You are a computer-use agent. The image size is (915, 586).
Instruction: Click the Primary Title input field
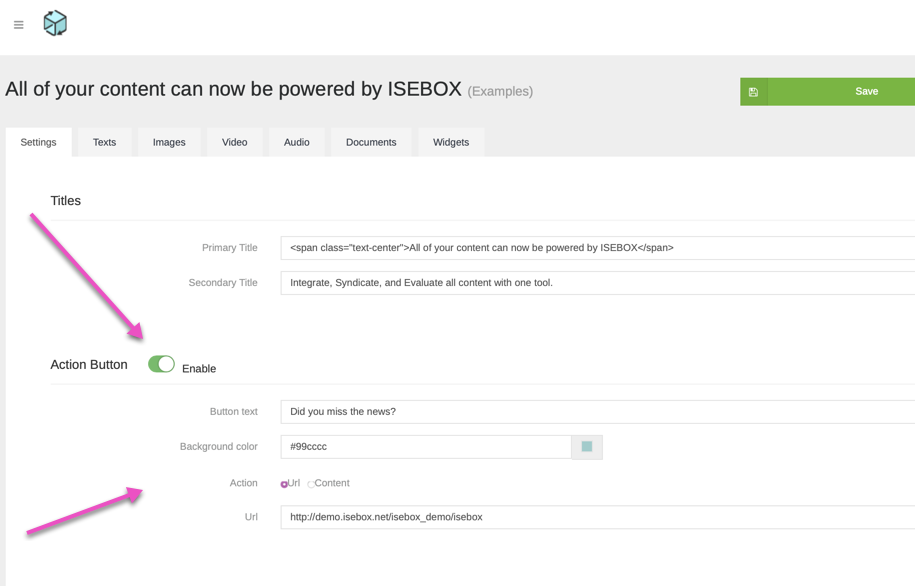[x=598, y=247]
